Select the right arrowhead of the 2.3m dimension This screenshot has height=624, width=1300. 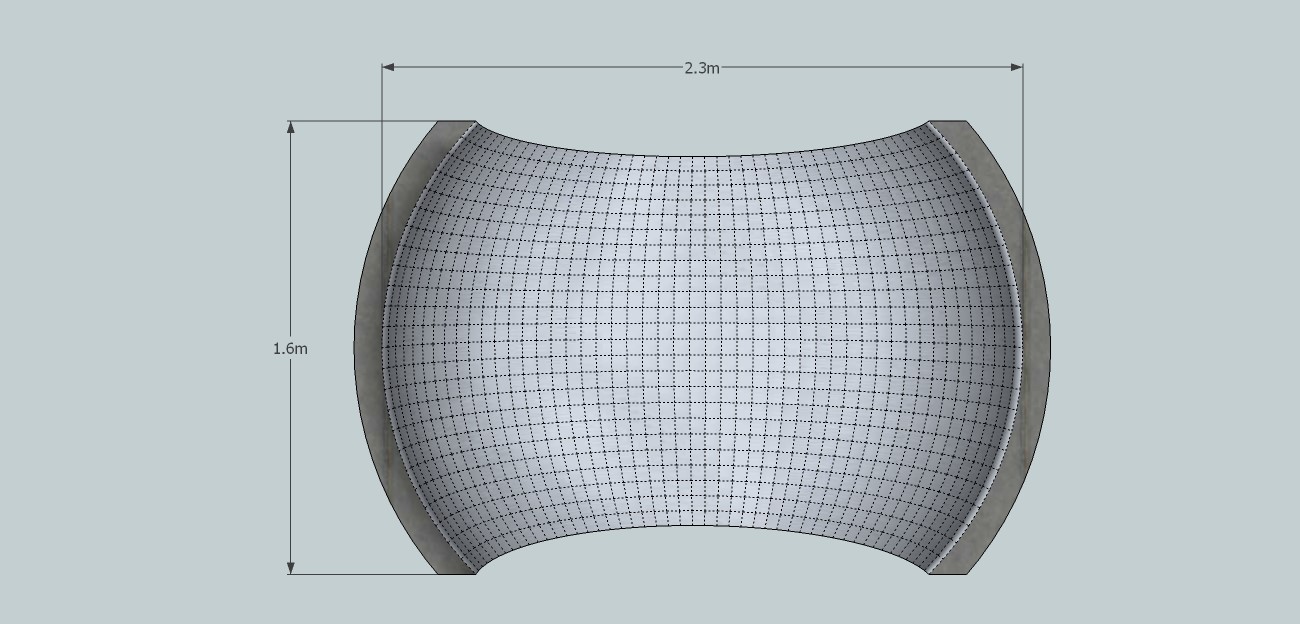click(x=1016, y=67)
